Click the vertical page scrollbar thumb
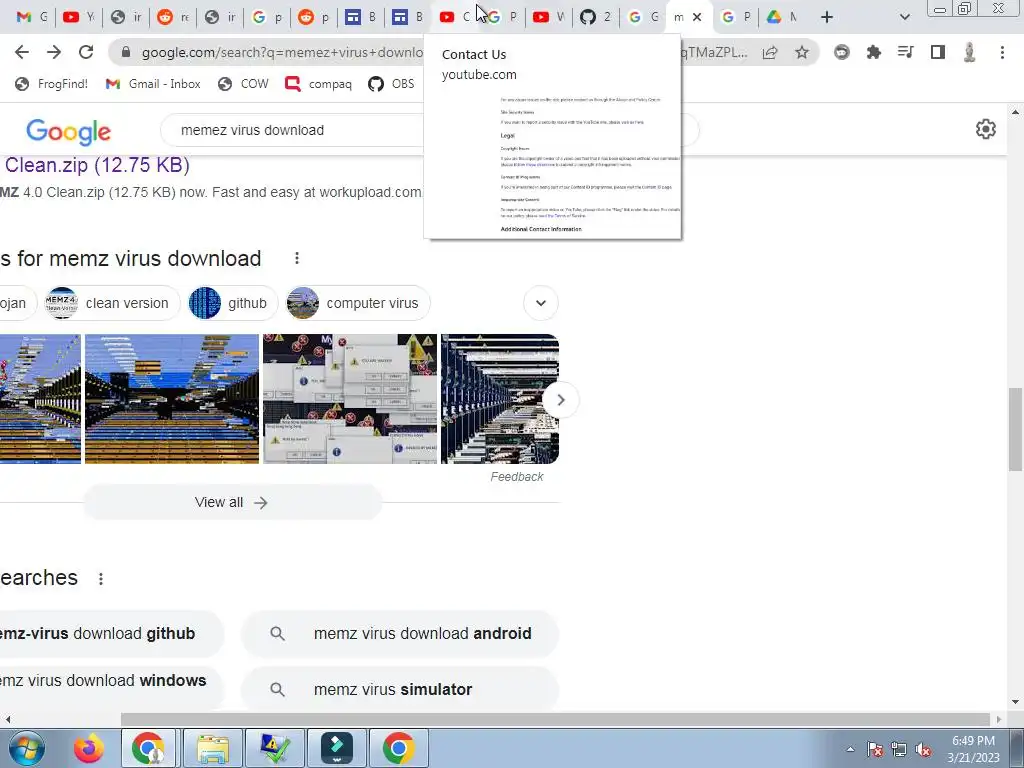Viewport: 1024px width, 768px height. pos(1015,429)
